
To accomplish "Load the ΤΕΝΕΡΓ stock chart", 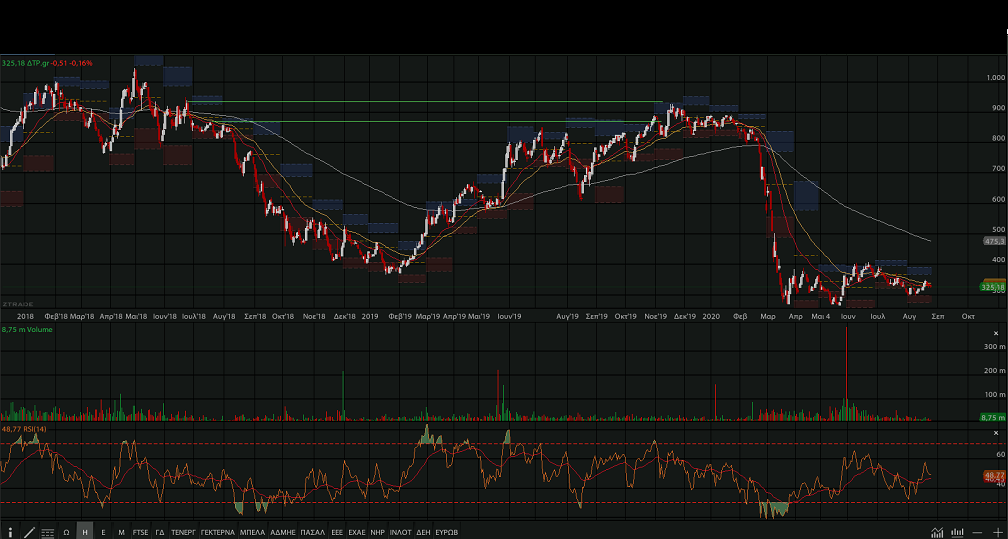I will 183,532.
